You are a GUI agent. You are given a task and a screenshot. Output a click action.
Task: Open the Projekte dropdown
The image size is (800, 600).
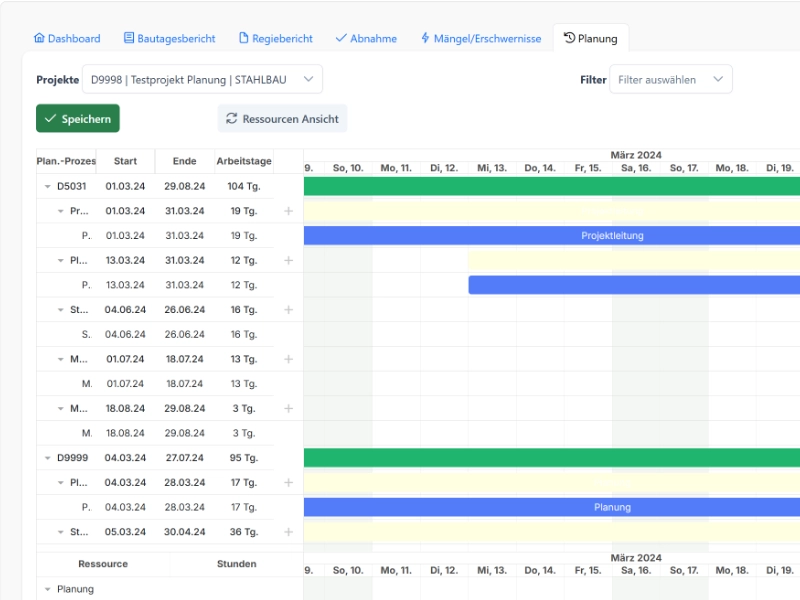(x=202, y=79)
